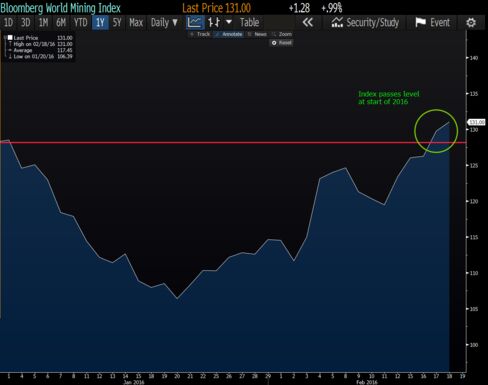488x385 pixels.
Task: Choose the YTD range
Action: [80, 23]
